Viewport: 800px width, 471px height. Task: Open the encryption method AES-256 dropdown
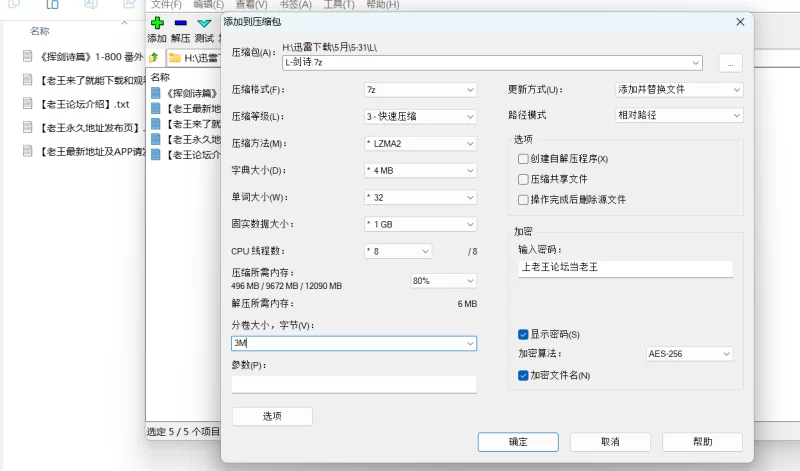coord(689,354)
